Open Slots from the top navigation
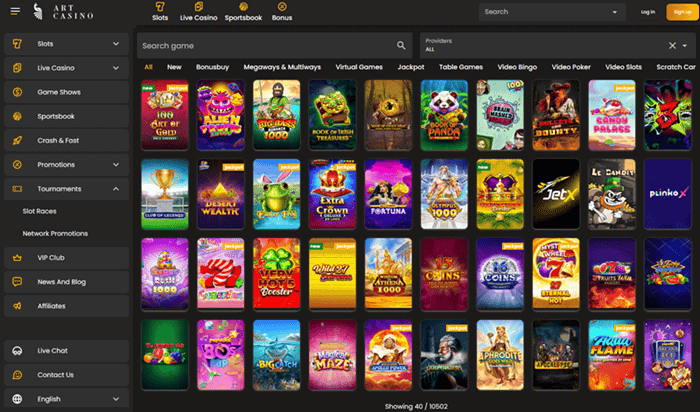The image size is (700, 412). click(160, 12)
